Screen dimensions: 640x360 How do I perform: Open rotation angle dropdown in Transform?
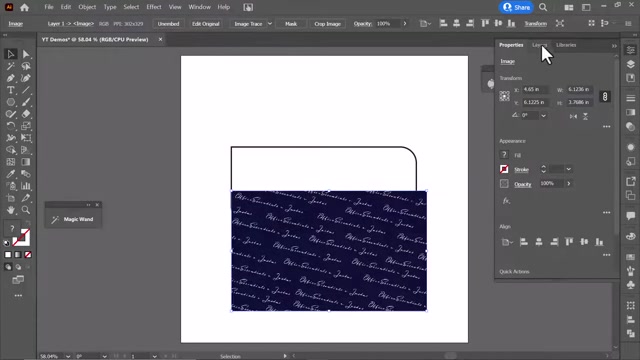coord(543,116)
